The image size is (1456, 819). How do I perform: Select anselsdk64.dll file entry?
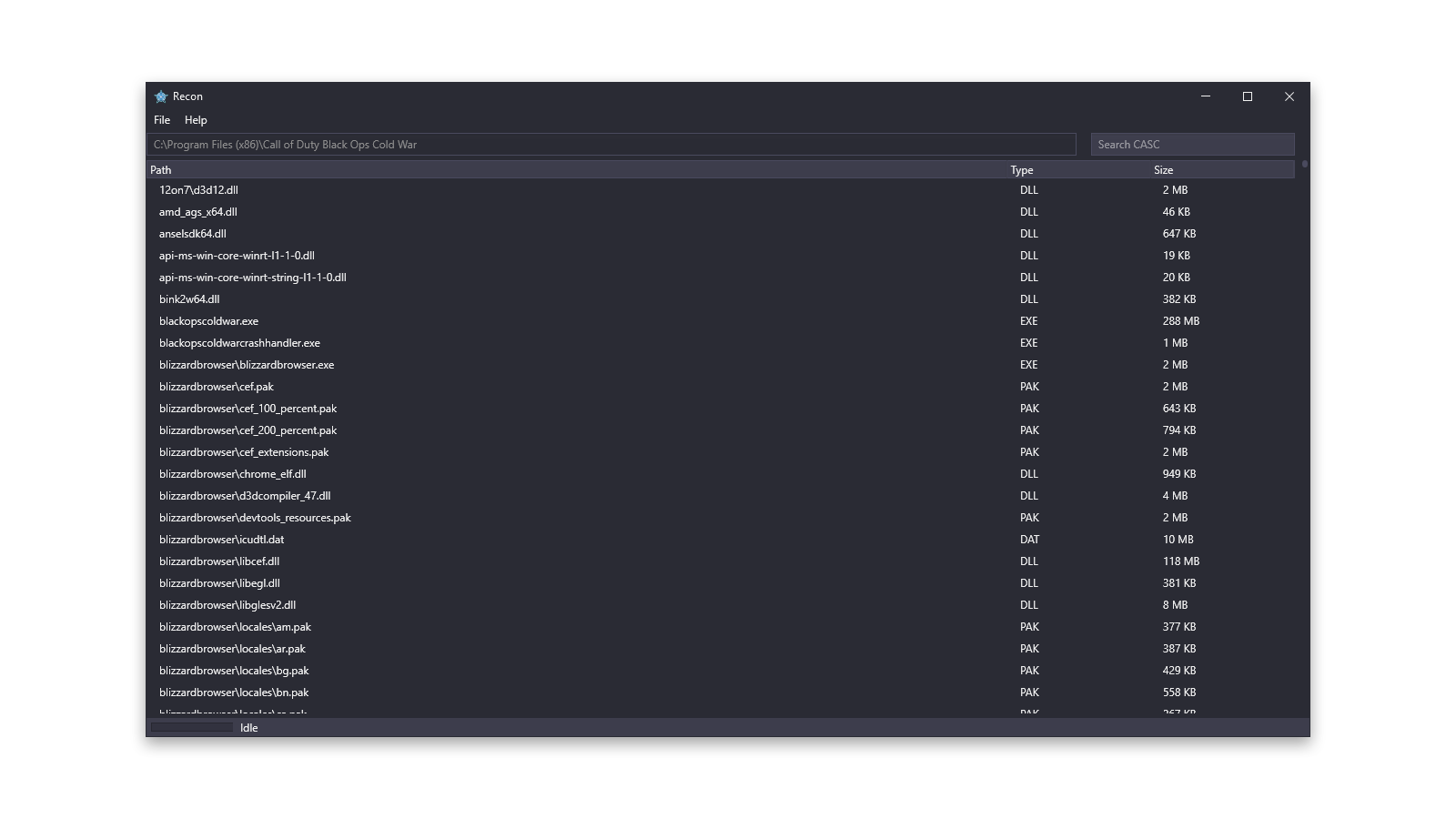(x=721, y=234)
